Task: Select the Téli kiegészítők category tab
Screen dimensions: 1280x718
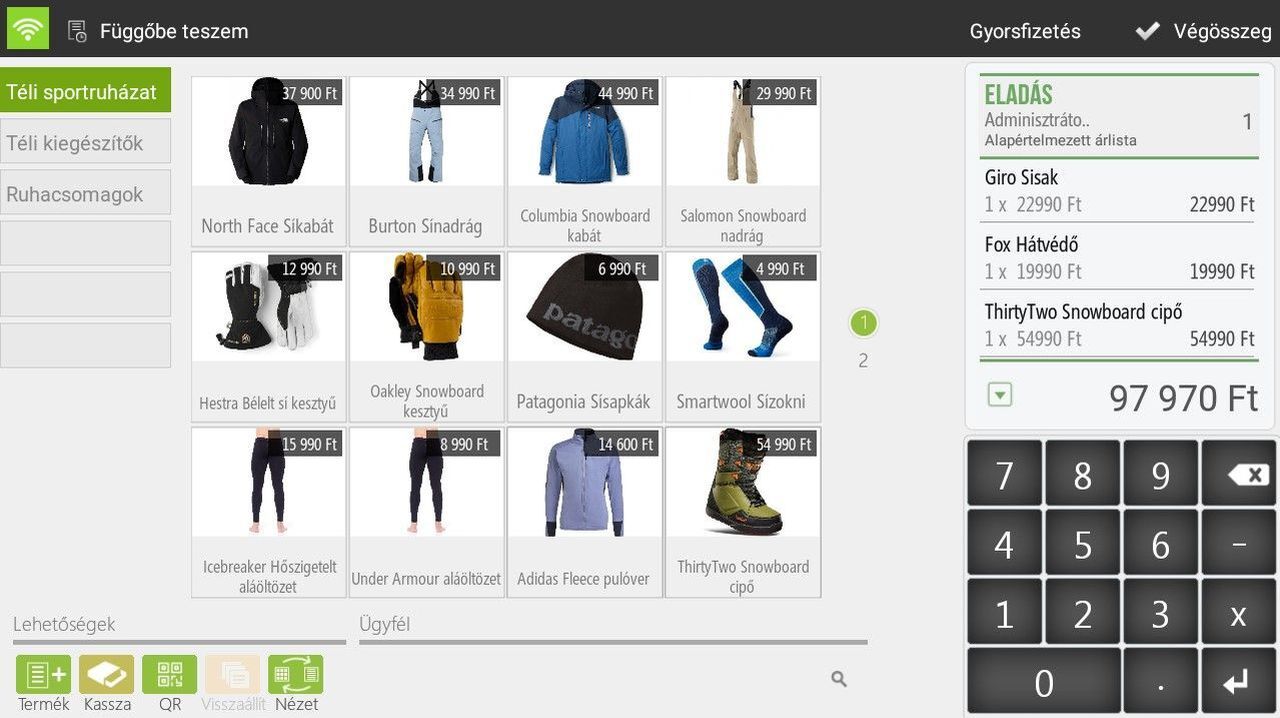Action: [85, 142]
